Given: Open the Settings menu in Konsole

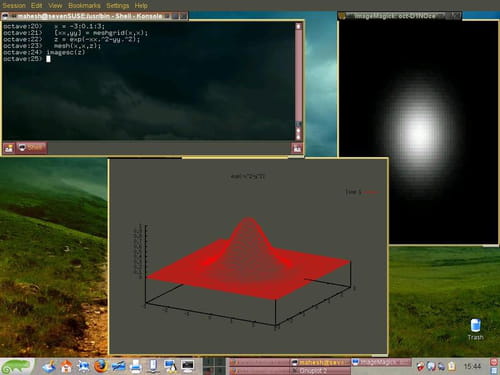Looking at the screenshot, I should [117, 5].
